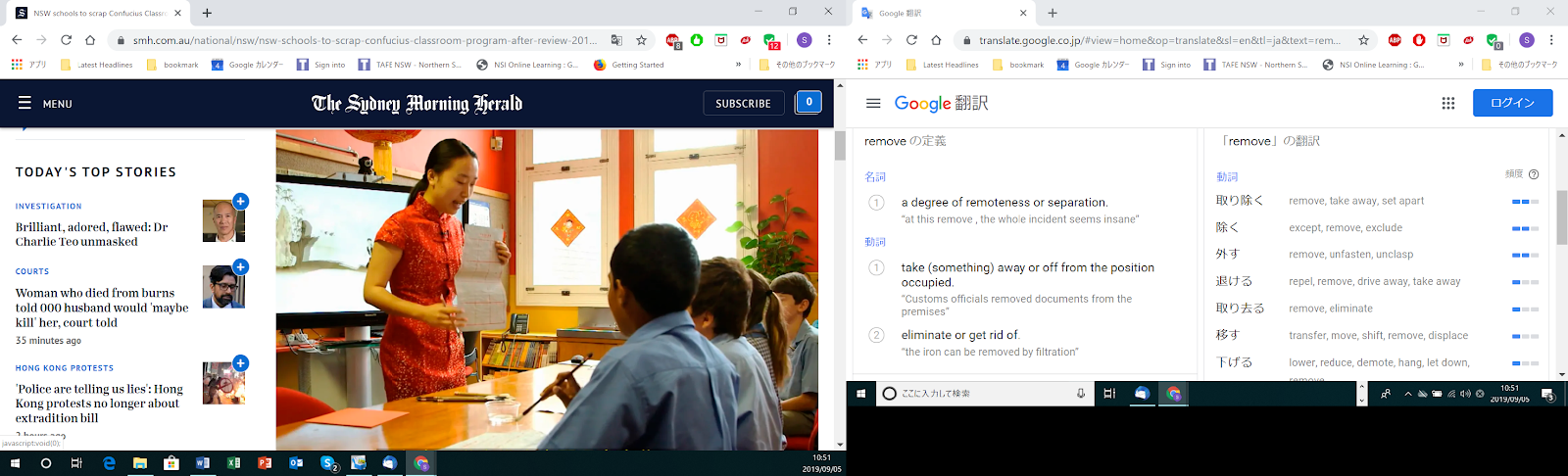Viewport: 1568px width, 476px height.
Task: Reload the Google Translate page
Action: click(x=911, y=40)
